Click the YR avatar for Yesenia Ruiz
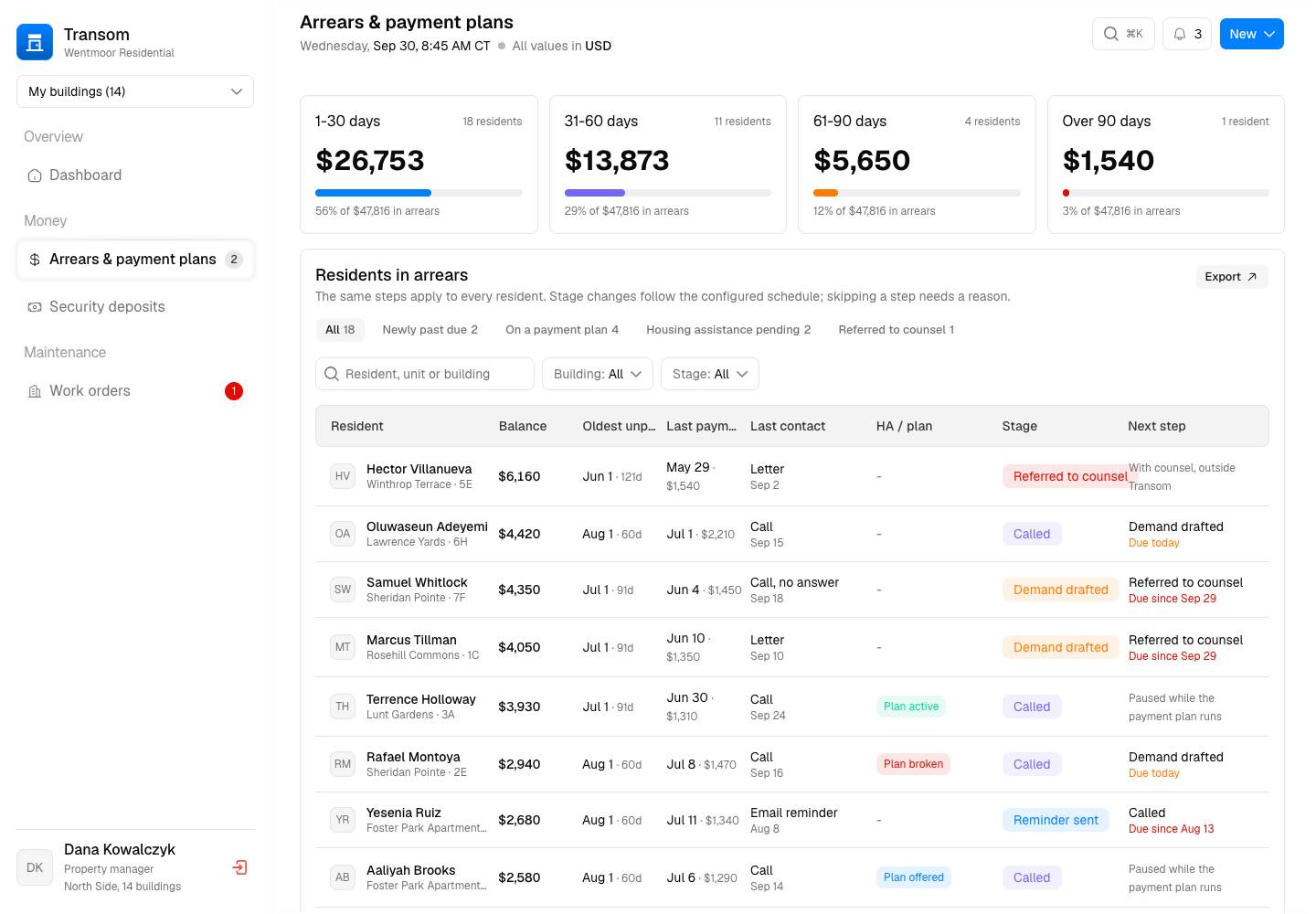Image resolution: width=1316 pixels, height=914 pixels. tap(343, 820)
